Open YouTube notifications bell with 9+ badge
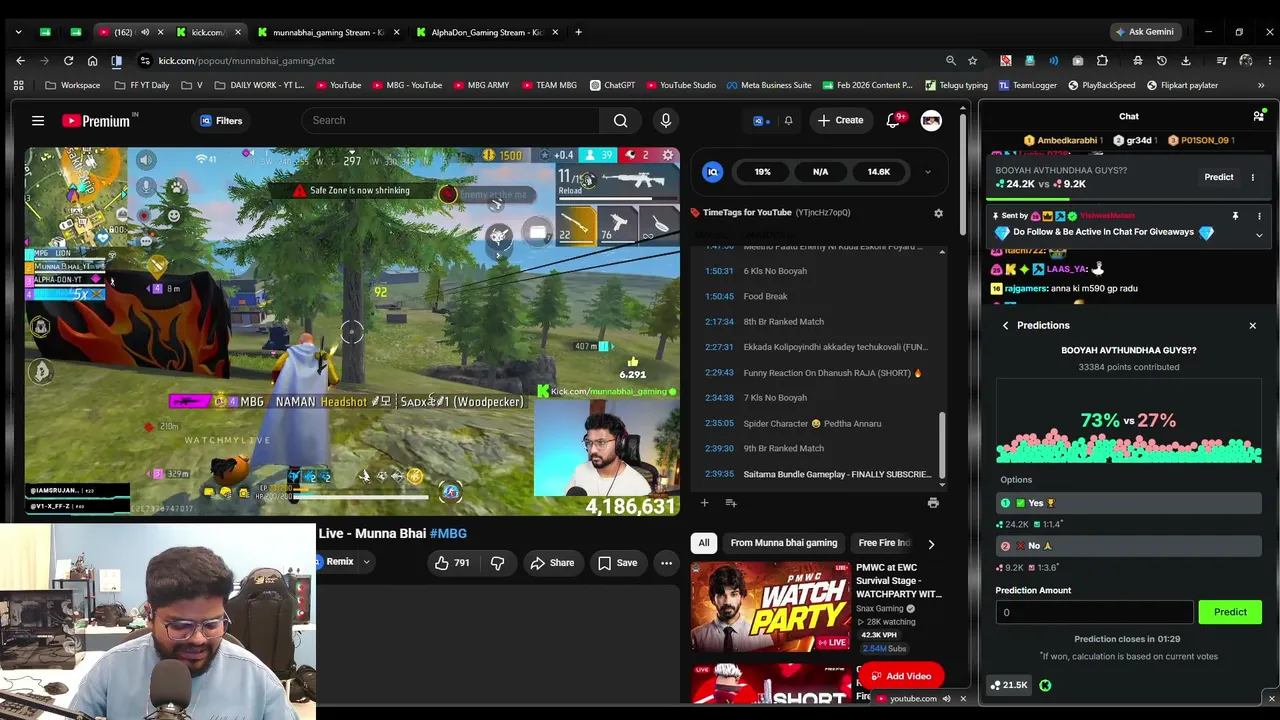Viewport: 1280px width, 720px height. tap(893, 121)
